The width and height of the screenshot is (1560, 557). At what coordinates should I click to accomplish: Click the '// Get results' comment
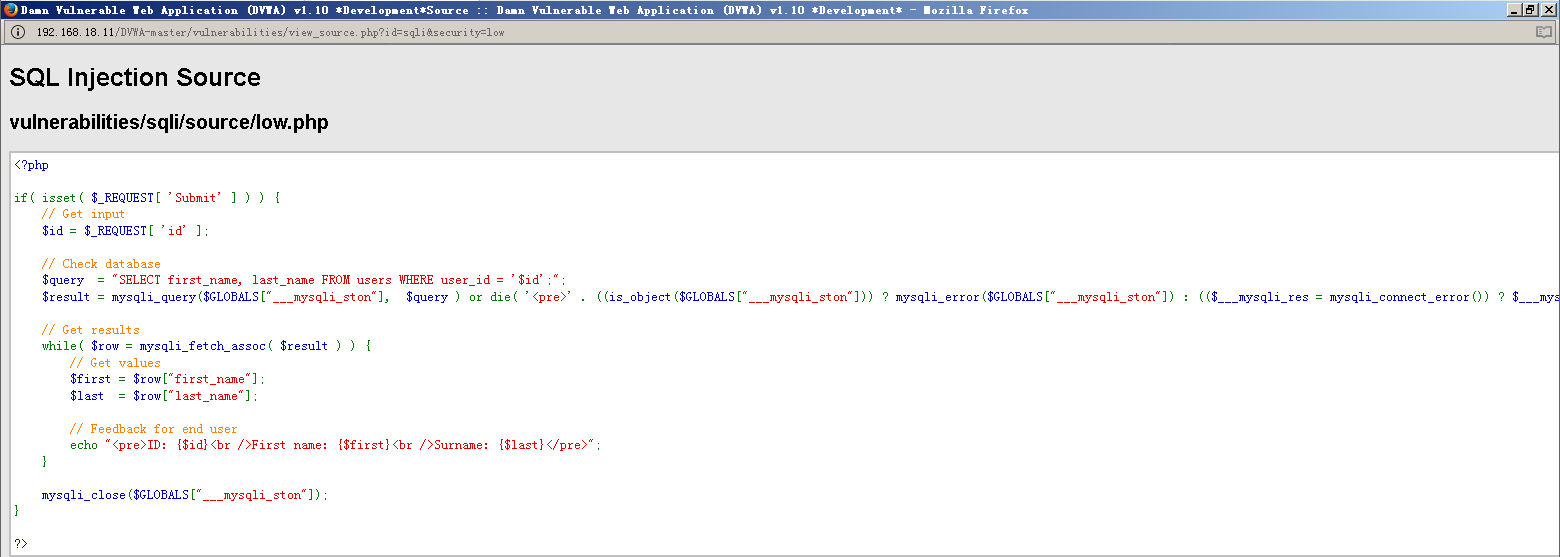[90, 330]
